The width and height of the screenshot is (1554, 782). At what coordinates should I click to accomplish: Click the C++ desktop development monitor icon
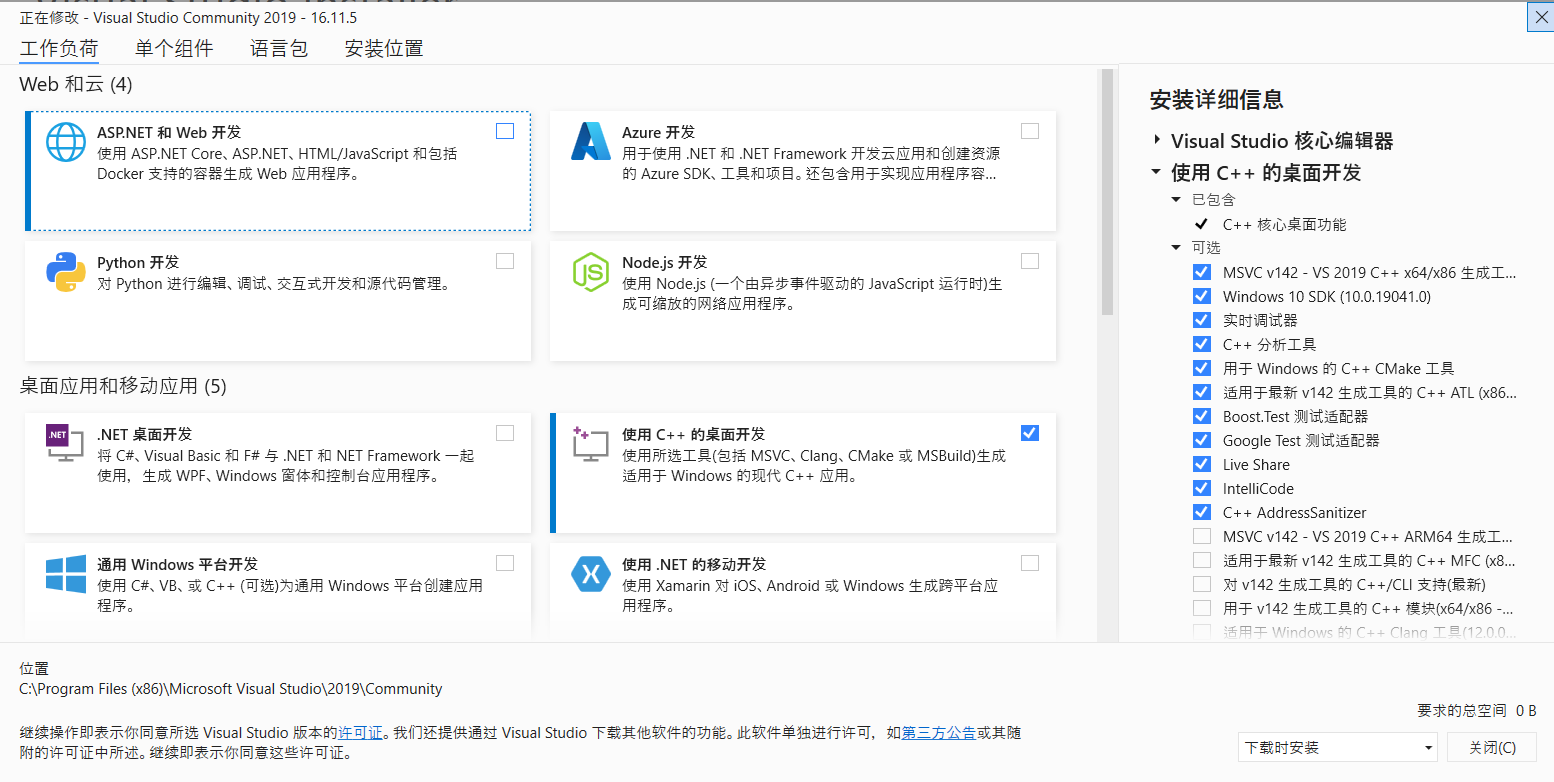click(x=591, y=443)
